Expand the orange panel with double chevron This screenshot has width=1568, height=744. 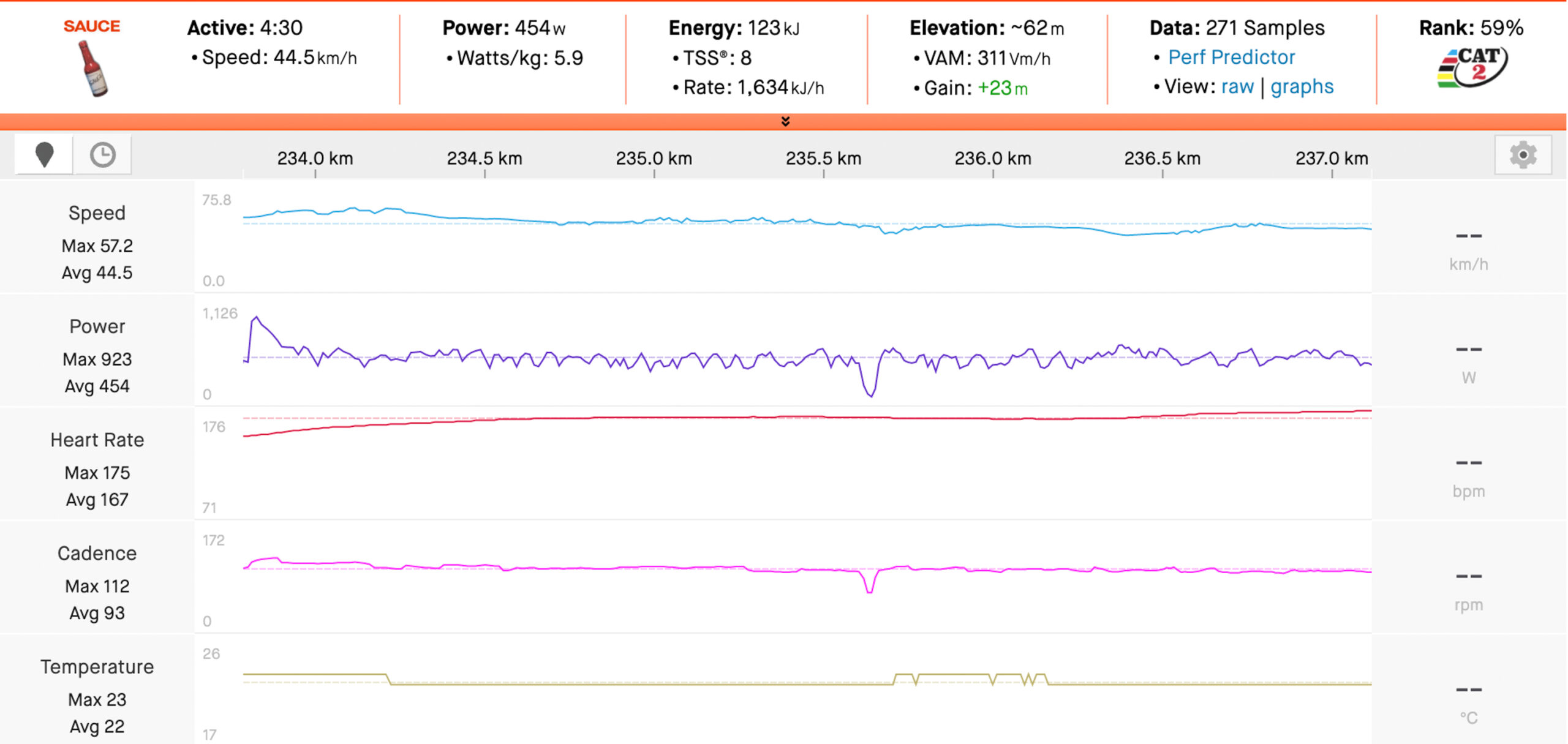tap(785, 121)
